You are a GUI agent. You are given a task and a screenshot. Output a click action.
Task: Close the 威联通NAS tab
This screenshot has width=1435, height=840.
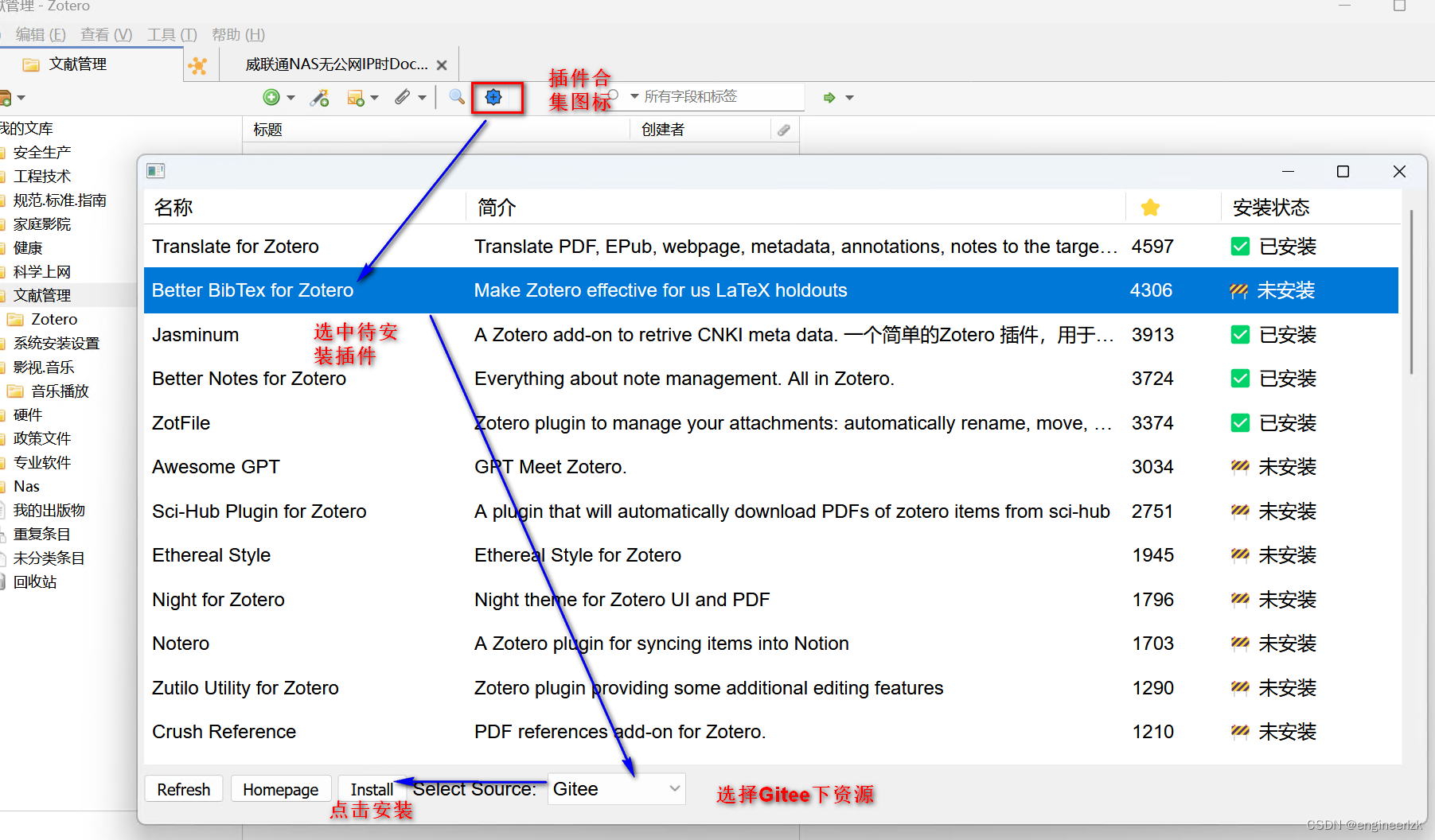(442, 65)
